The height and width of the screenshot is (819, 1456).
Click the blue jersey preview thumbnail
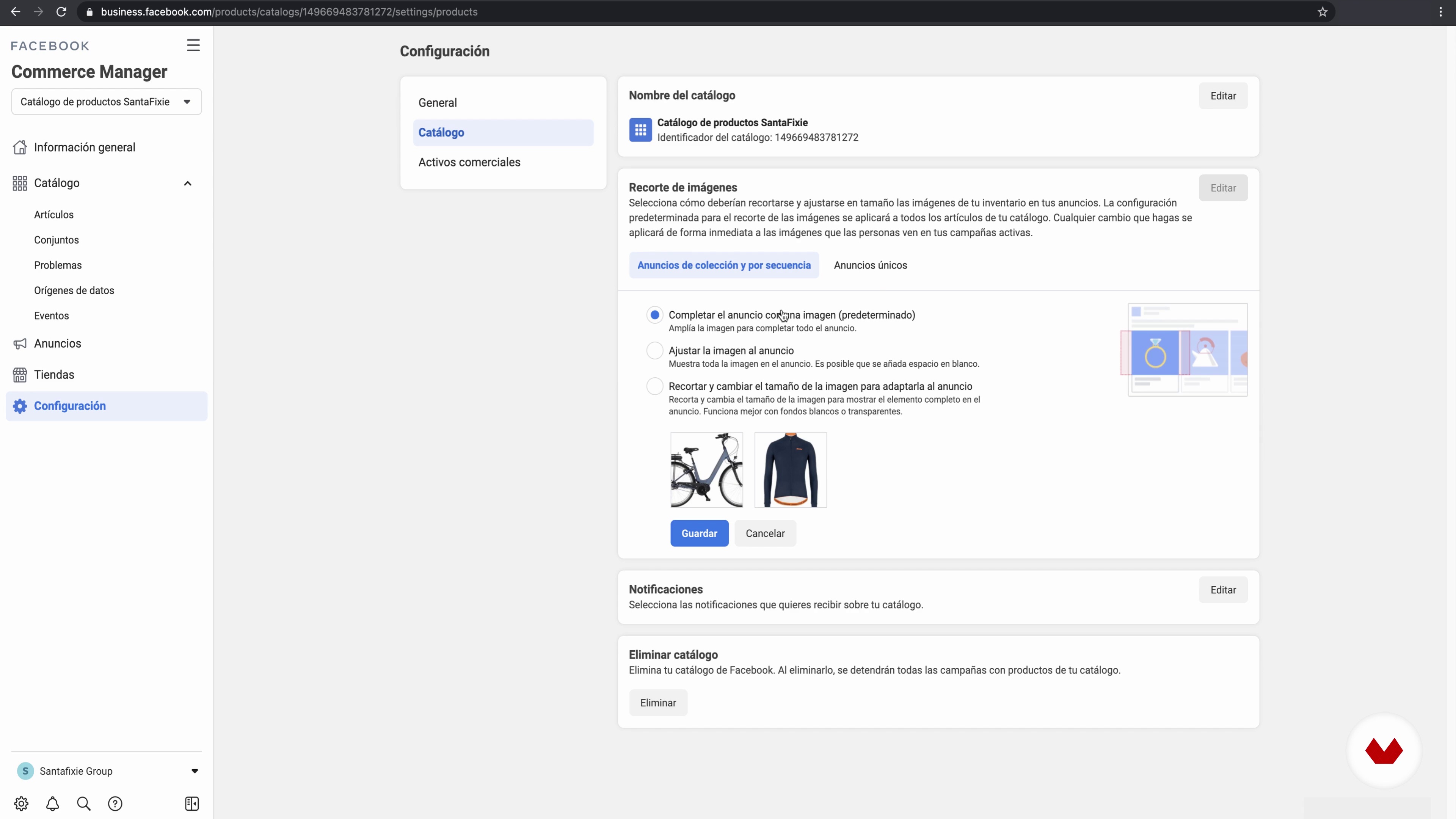click(791, 470)
